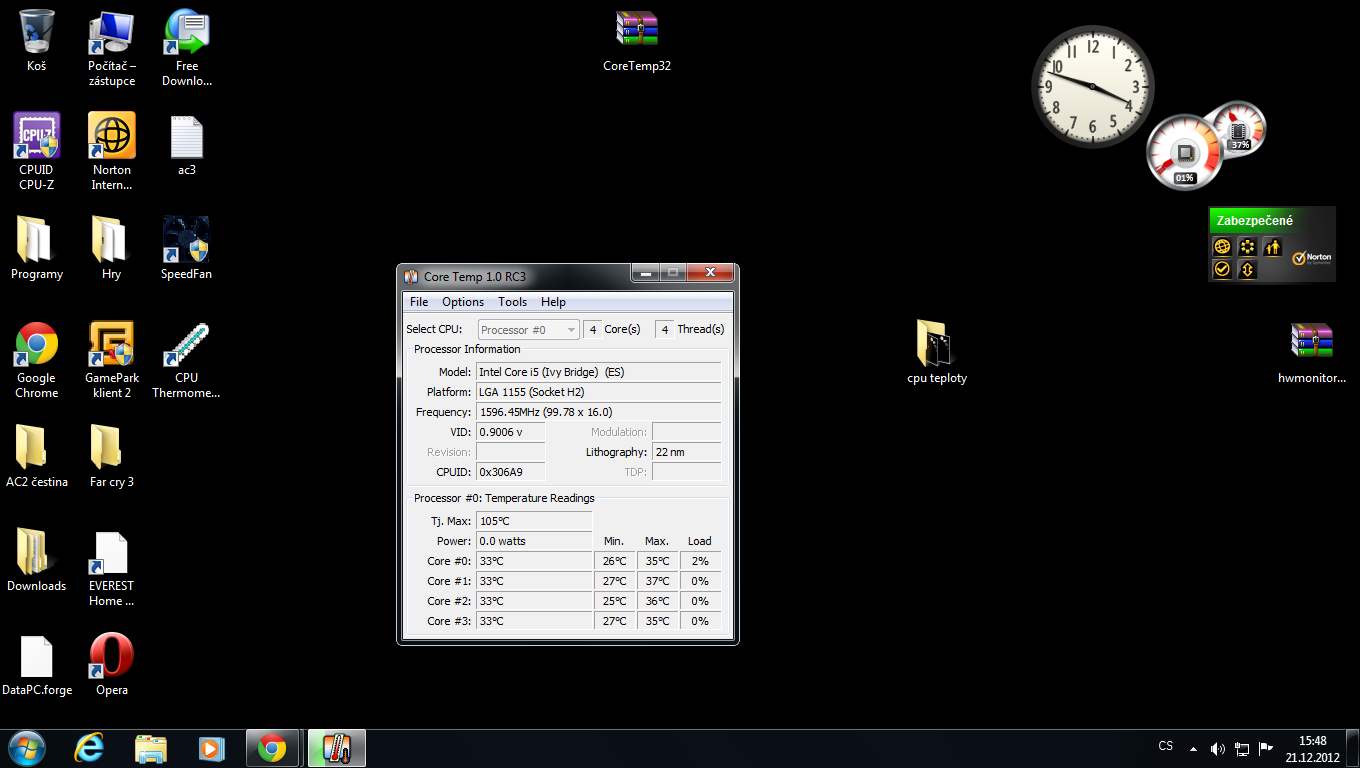Open the CS input language selector
Image resolution: width=1360 pixels, height=768 pixels.
tap(1166, 746)
